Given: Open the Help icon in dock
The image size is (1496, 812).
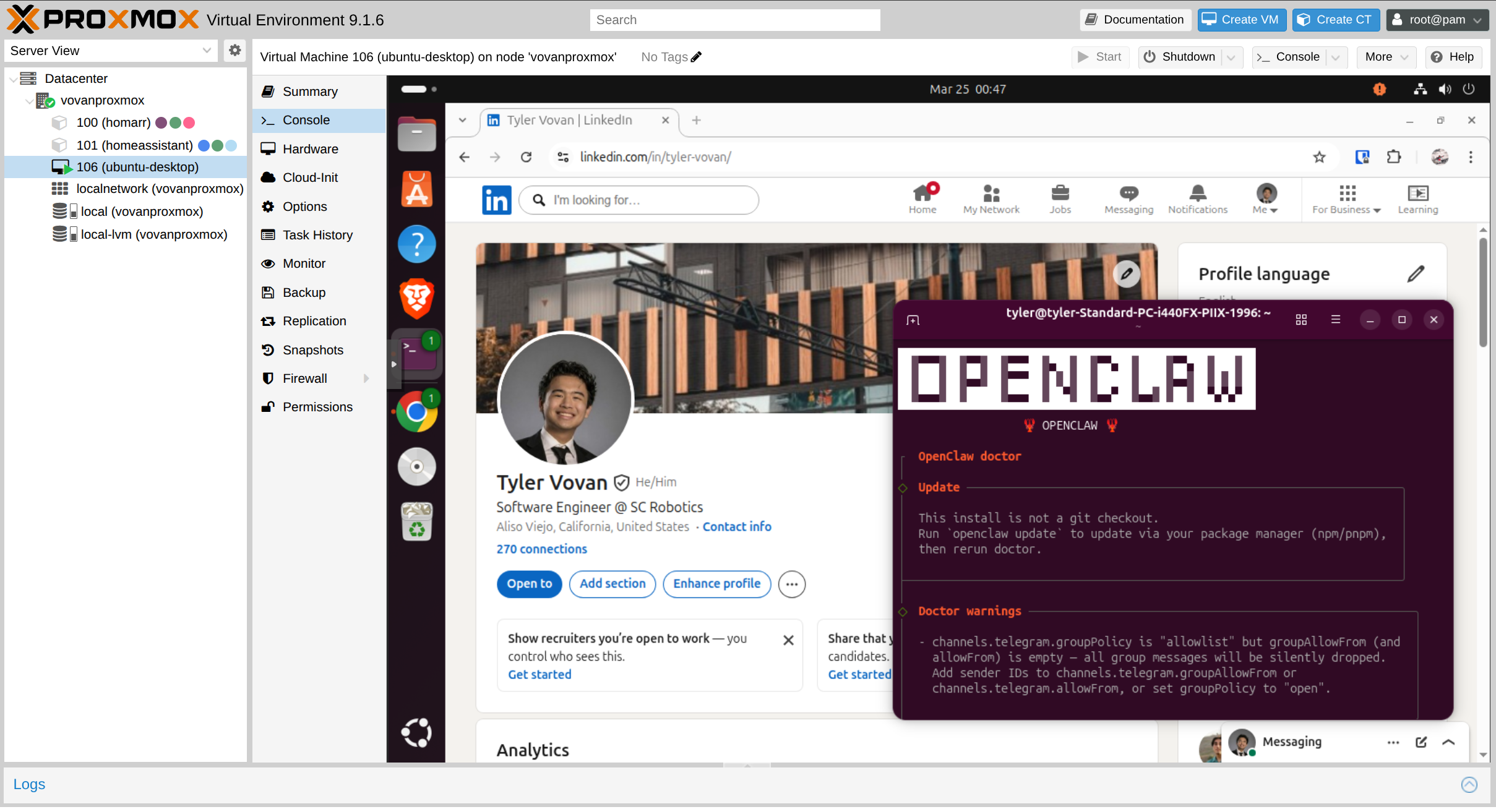Looking at the screenshot, I should 416,244.
